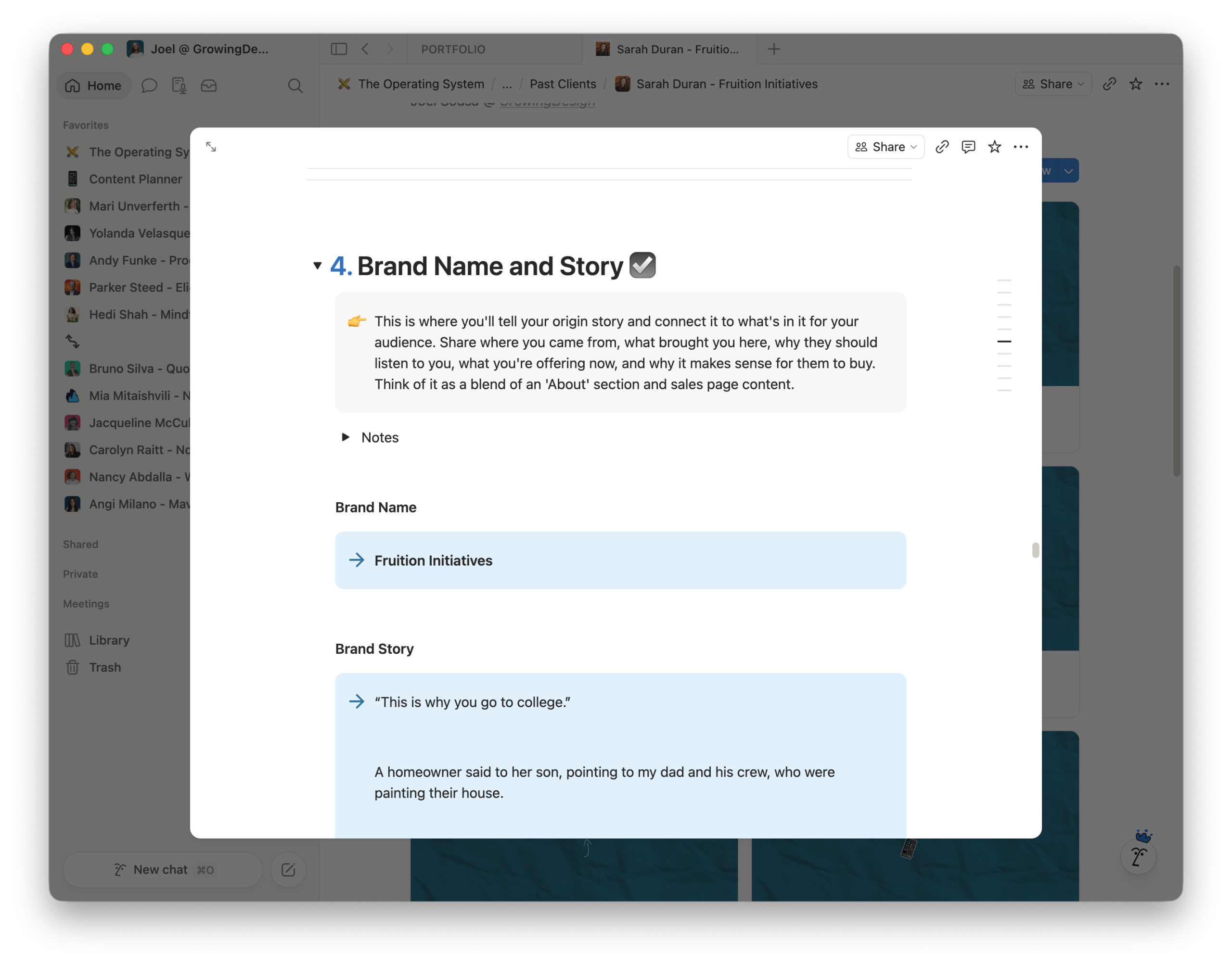Open Mia Mitaishvili page in sidebar
This screenshot has height=966, width=1232.
126,396
